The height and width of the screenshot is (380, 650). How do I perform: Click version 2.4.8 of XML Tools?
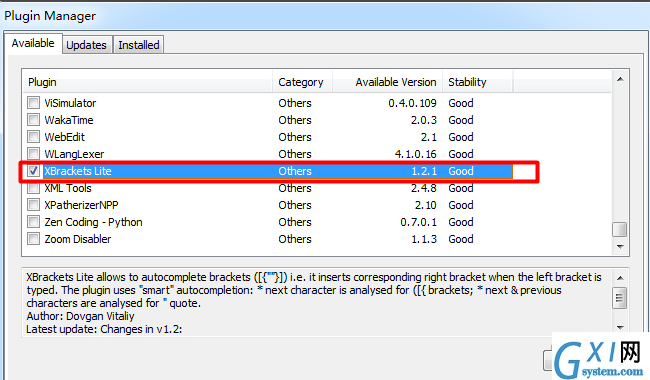click(424, 188)
